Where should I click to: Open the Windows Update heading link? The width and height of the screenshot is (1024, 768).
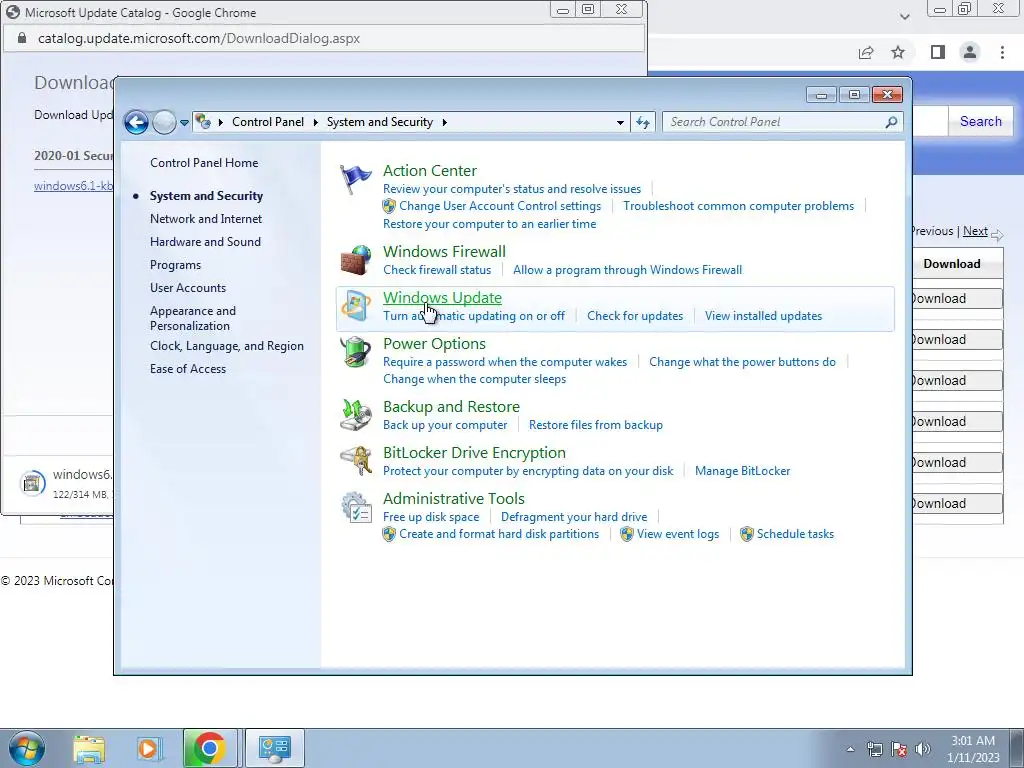point(442,297)
